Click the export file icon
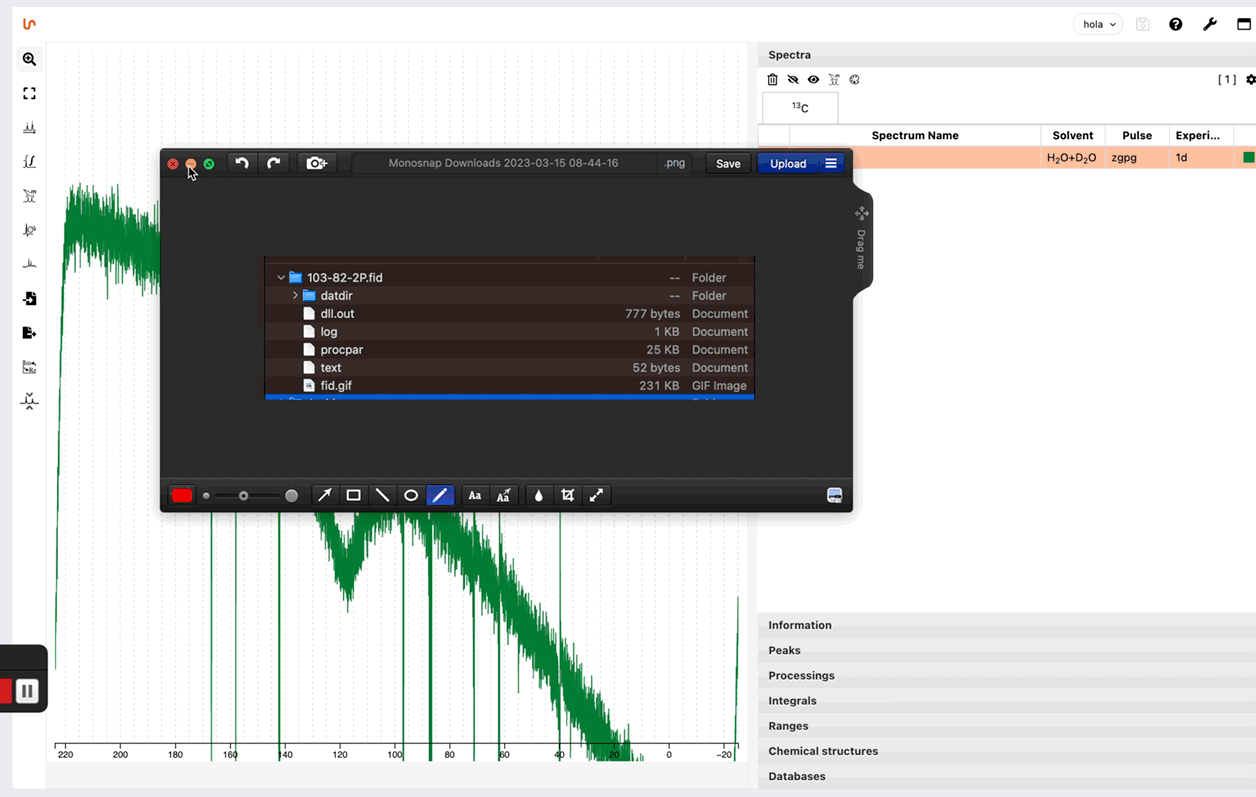The image size is (1256, 797). click(x=29, y=333)
